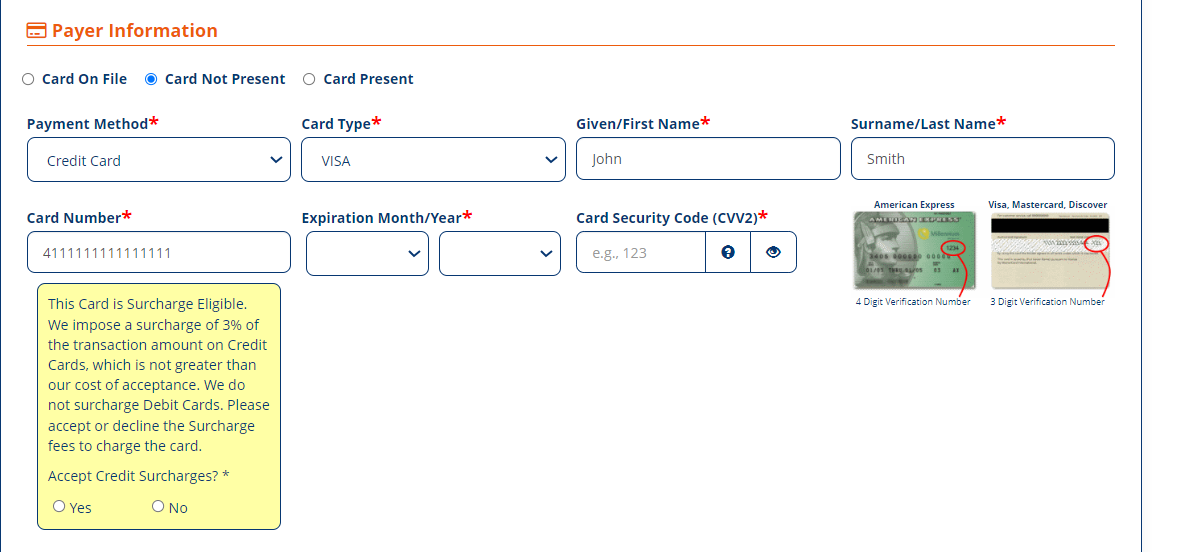
Task: Select the Card Present option
Action: click(x=309, y=79)
